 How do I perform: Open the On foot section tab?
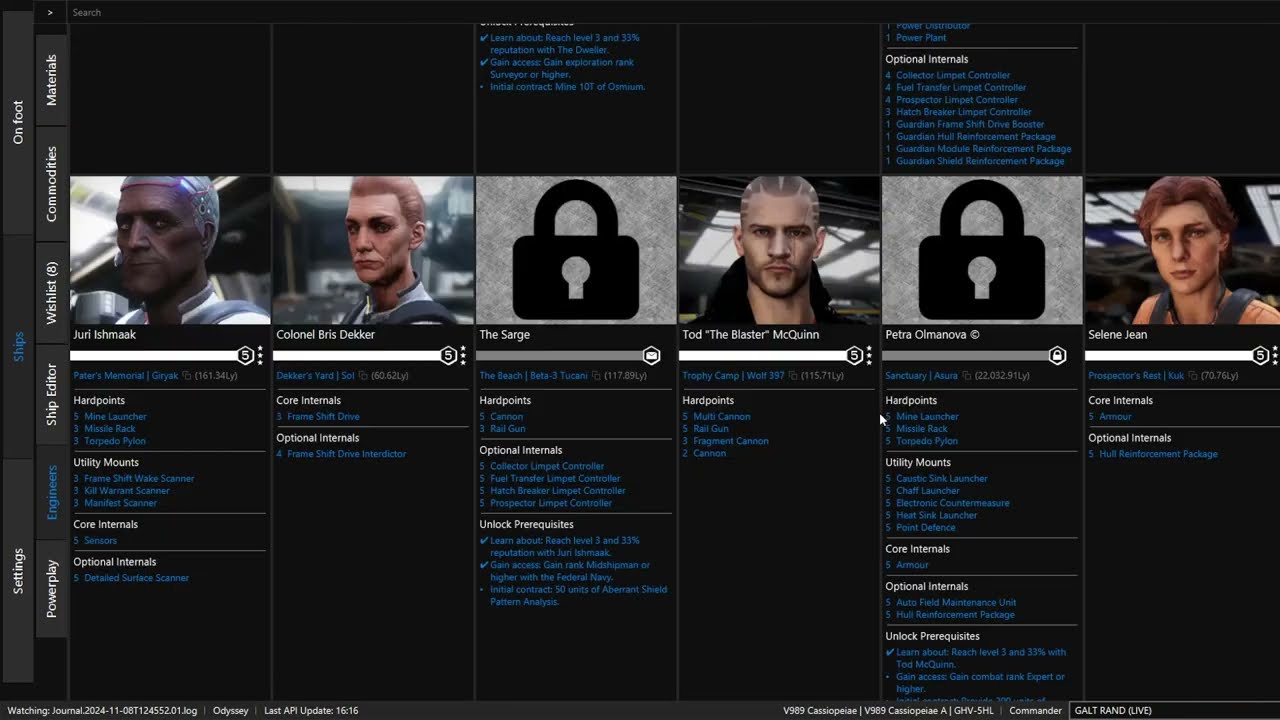click(18, 122)
